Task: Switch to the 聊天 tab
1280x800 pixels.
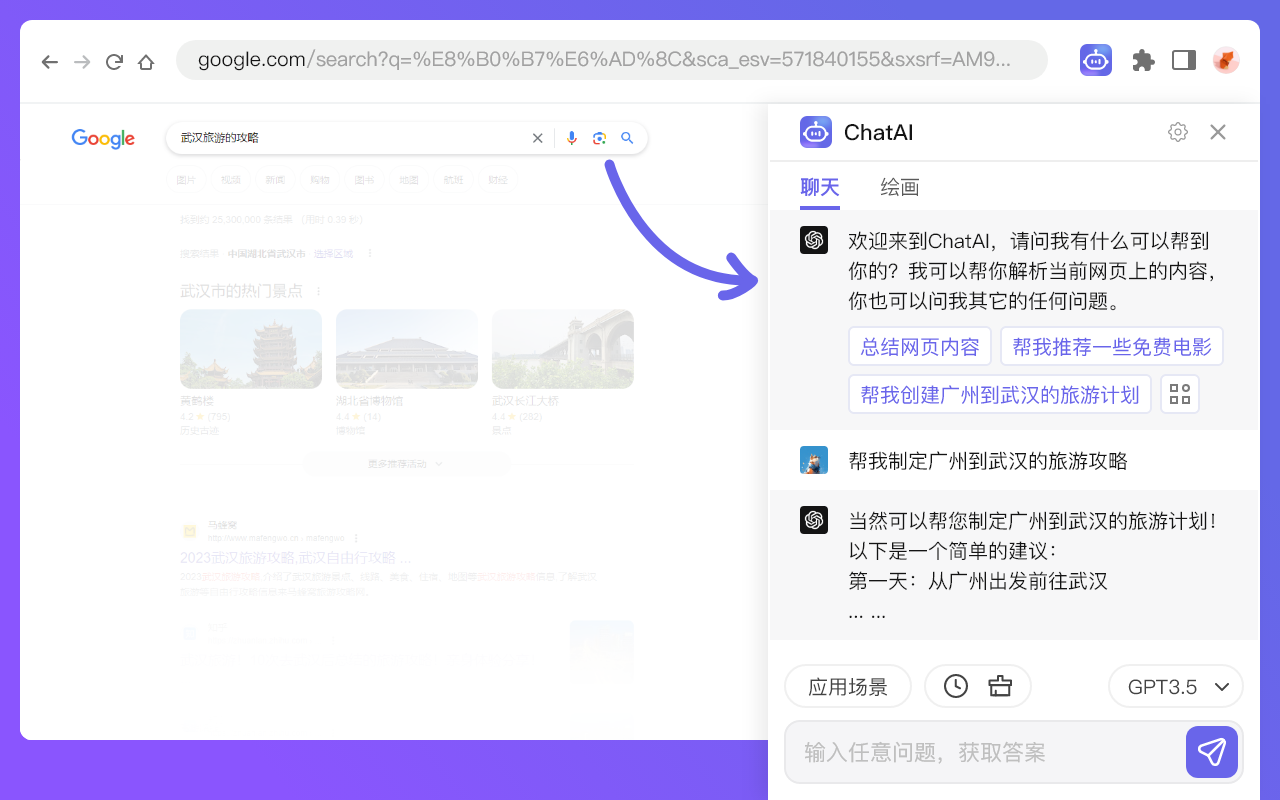Action: point(820,188)
